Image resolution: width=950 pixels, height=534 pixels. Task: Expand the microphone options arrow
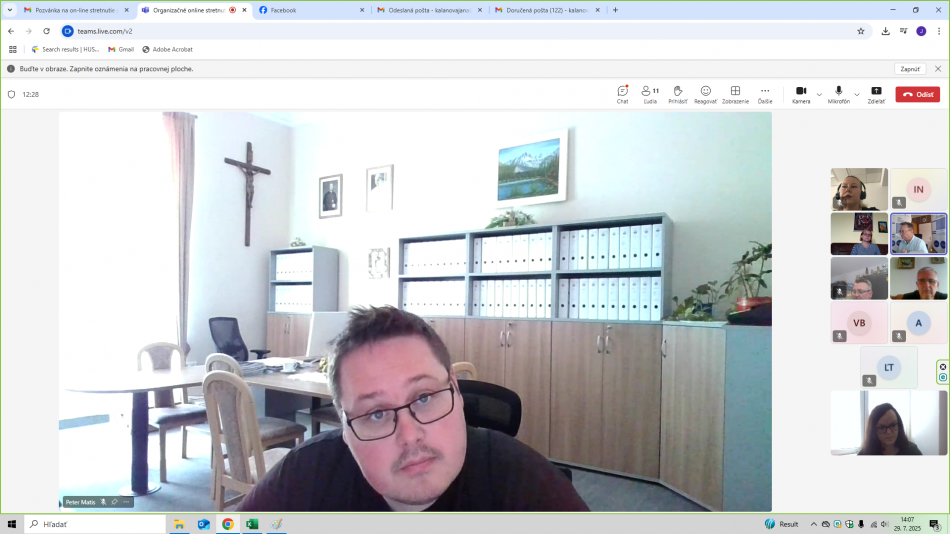coord(857,95)
